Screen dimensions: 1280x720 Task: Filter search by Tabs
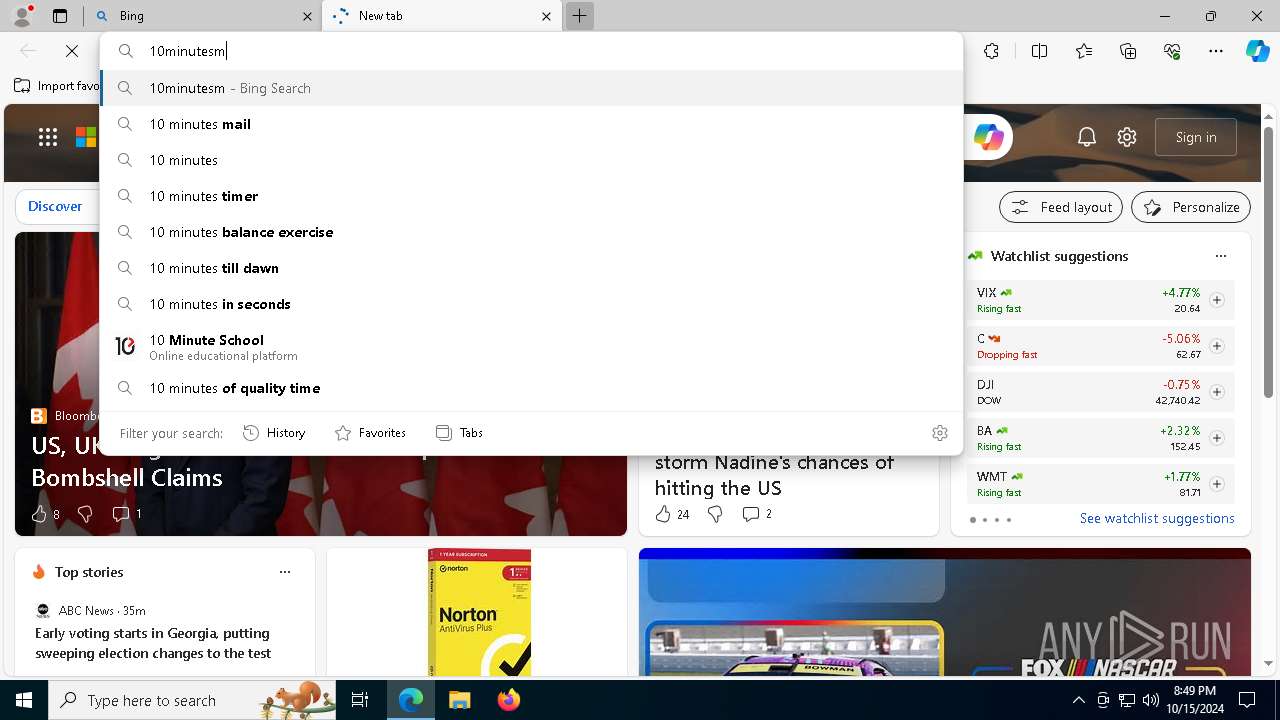coord(459,433)
